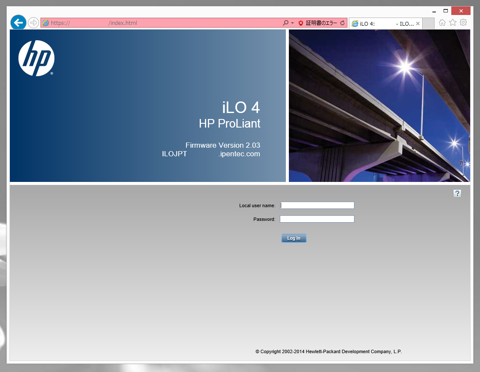Viewport: 480px width, 372px height.
Task: Open the browser Home icon
Action: click(442, 23)
